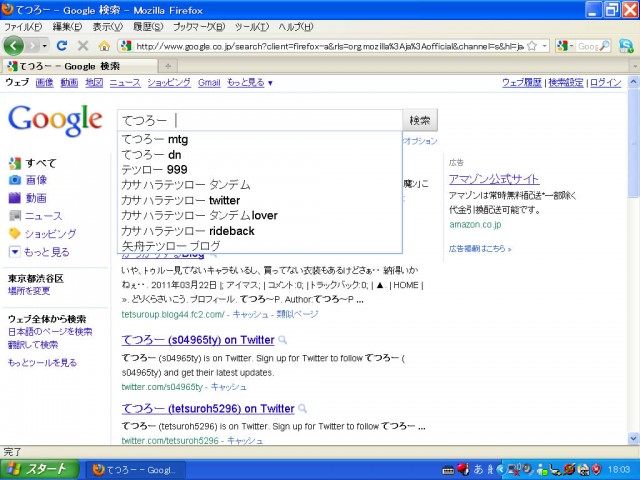Open the ファイル menu
Viewport: 640px width, 480px height.
tap(23, 27)
